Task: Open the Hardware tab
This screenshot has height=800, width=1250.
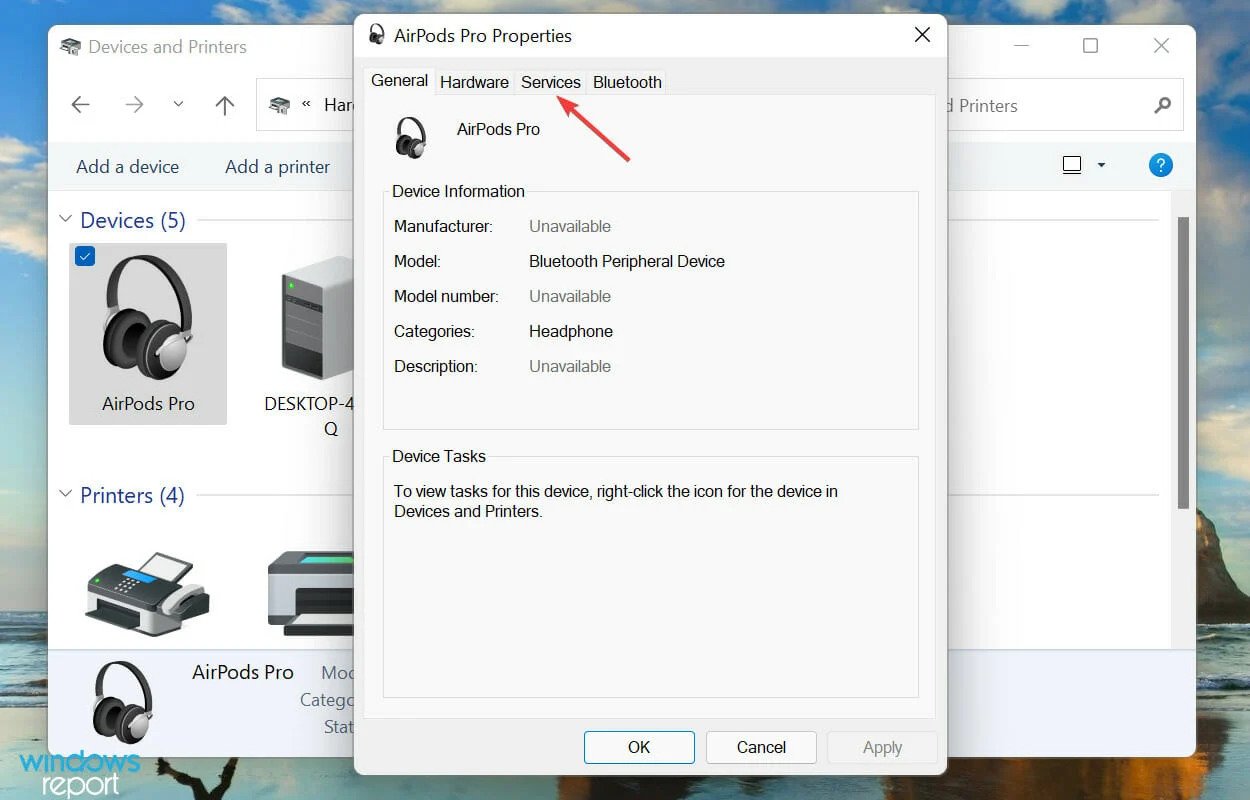Action: (x=474, y=82)
